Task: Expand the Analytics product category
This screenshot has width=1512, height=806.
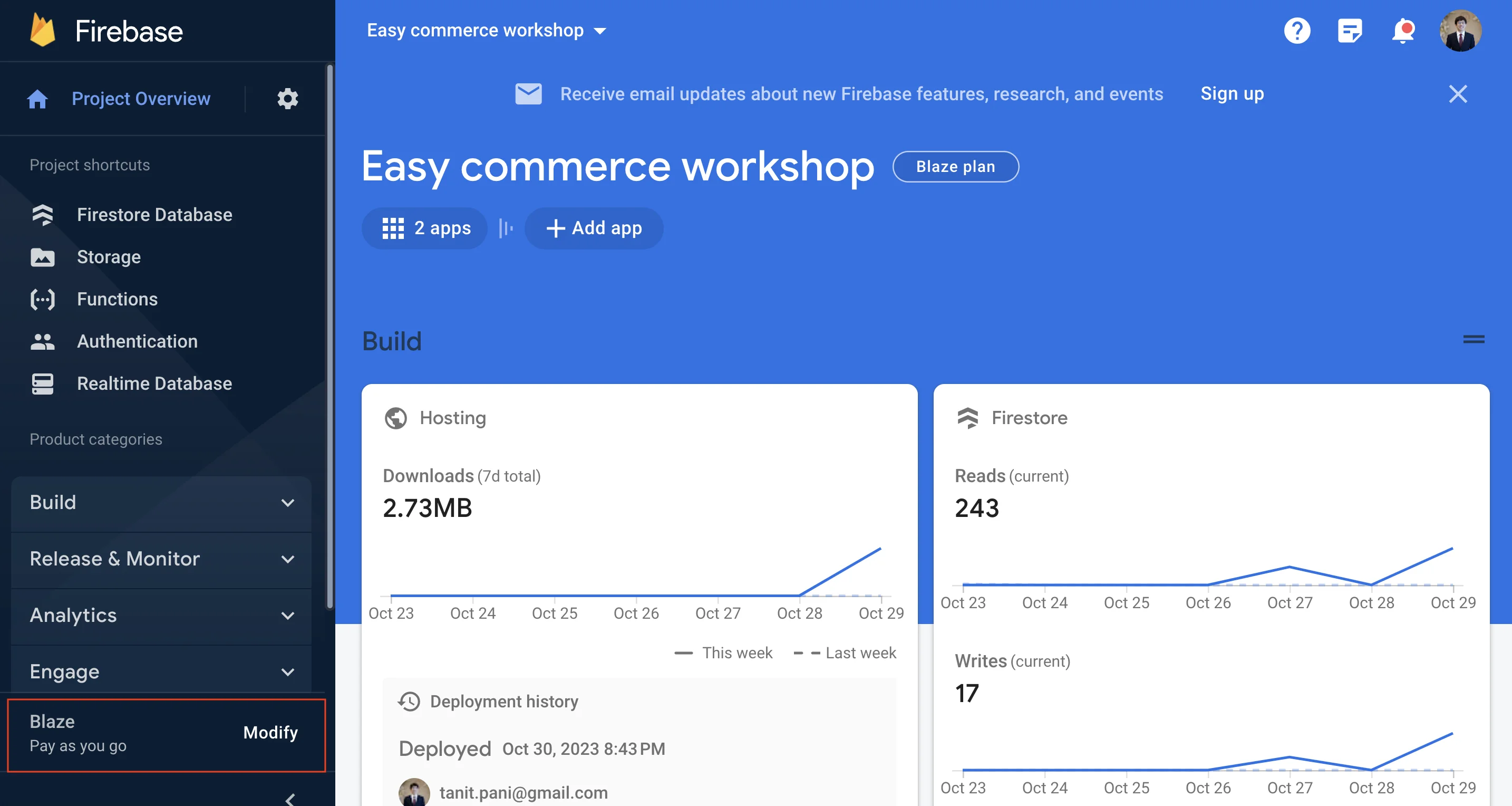Action: (x=161, y=615)
